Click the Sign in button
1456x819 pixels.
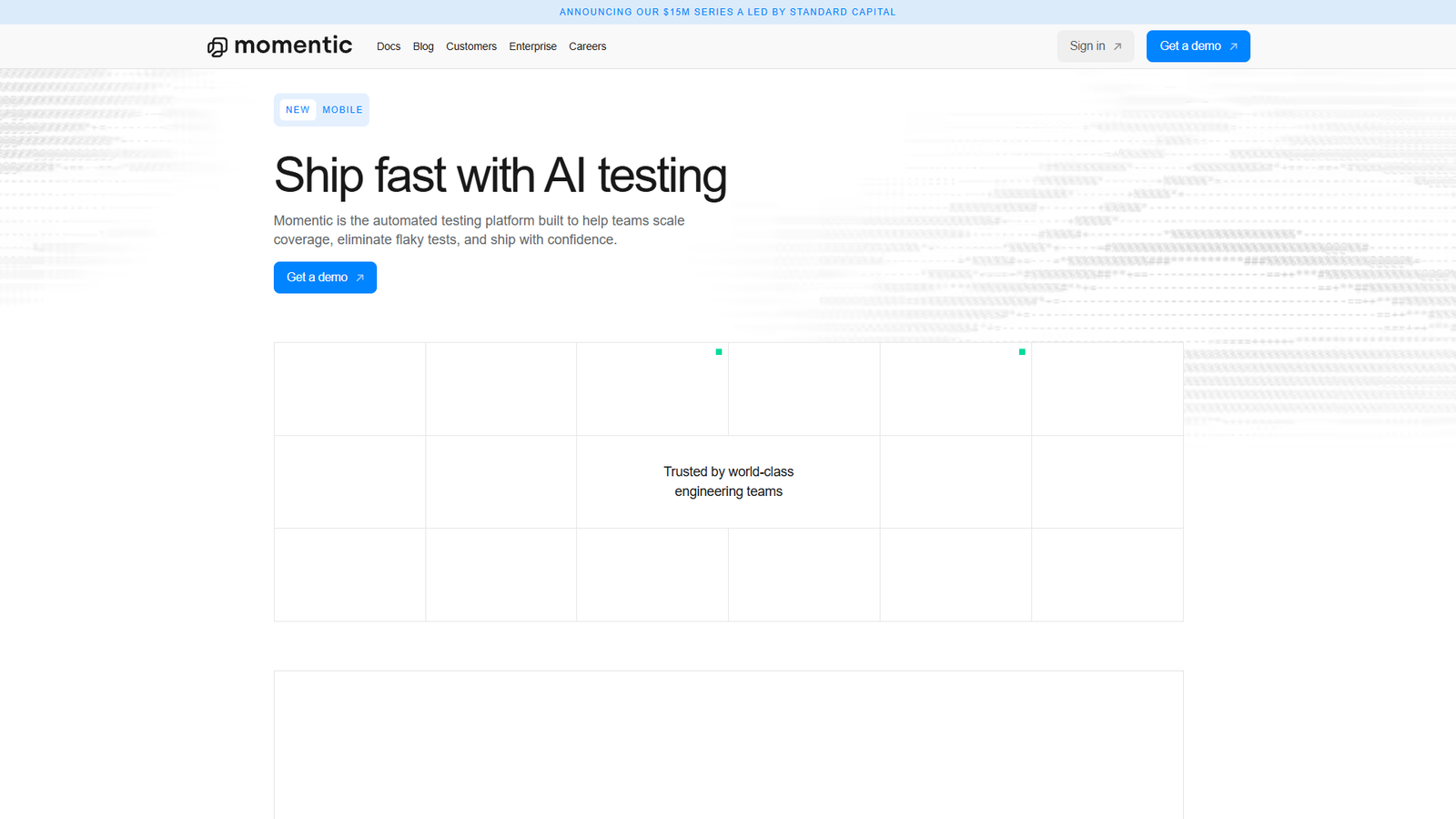(1096, 46)
